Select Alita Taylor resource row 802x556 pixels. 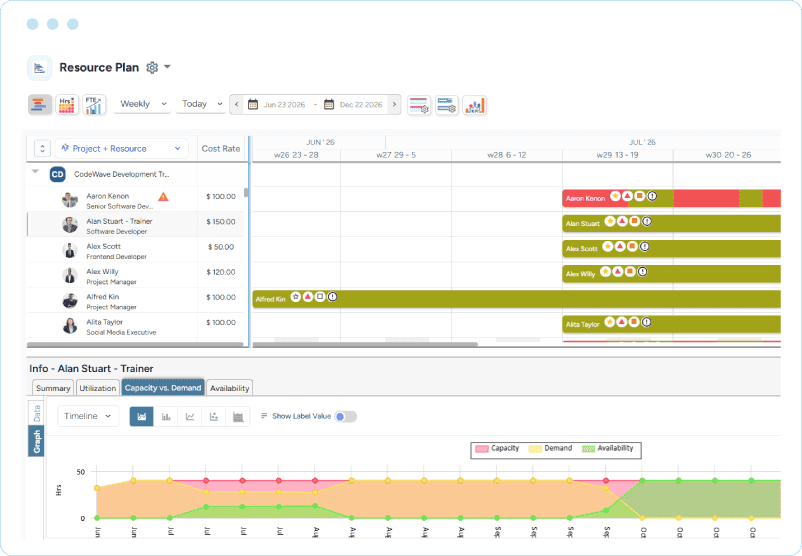click(x=137, y=326)
